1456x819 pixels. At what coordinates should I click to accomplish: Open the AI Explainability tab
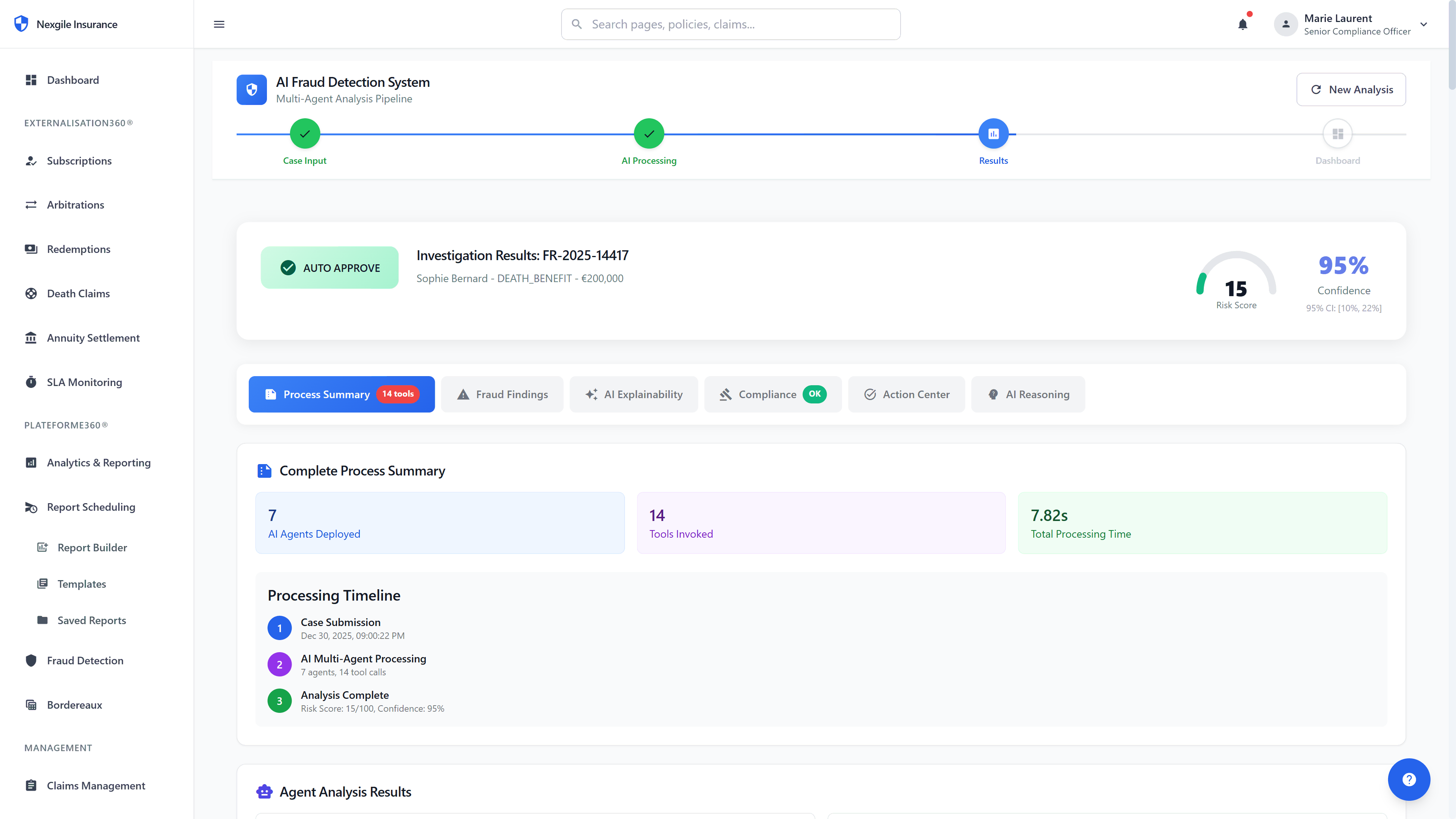click(x=634, y=394)
